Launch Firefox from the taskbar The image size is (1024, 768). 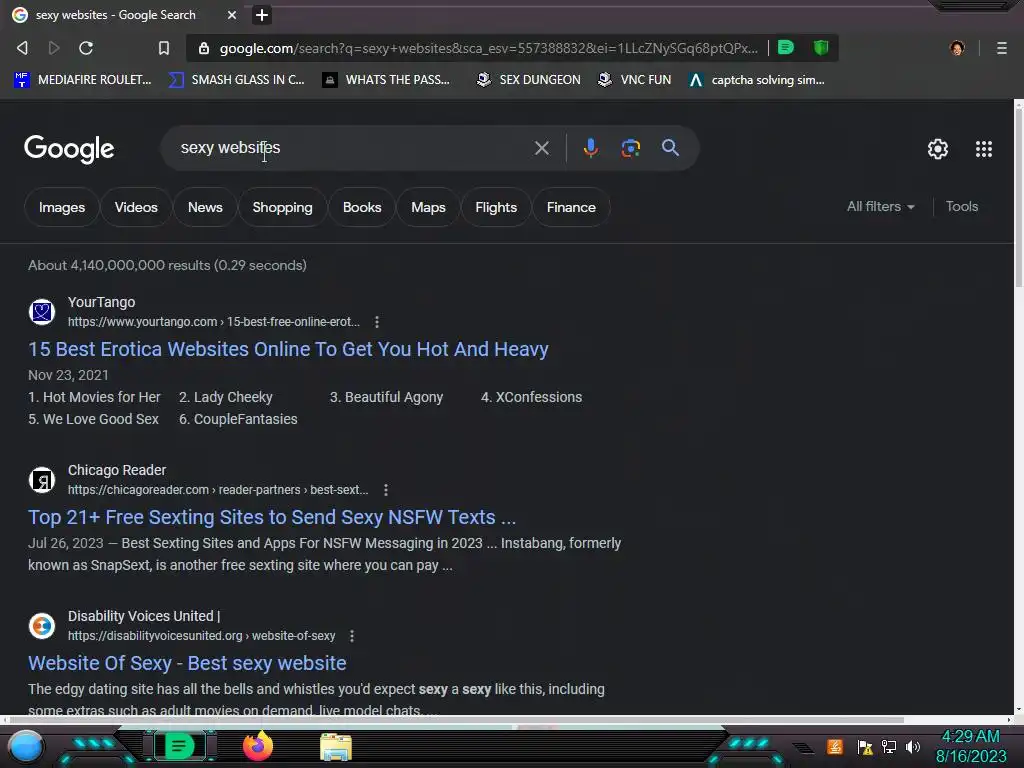pos(258,746)
